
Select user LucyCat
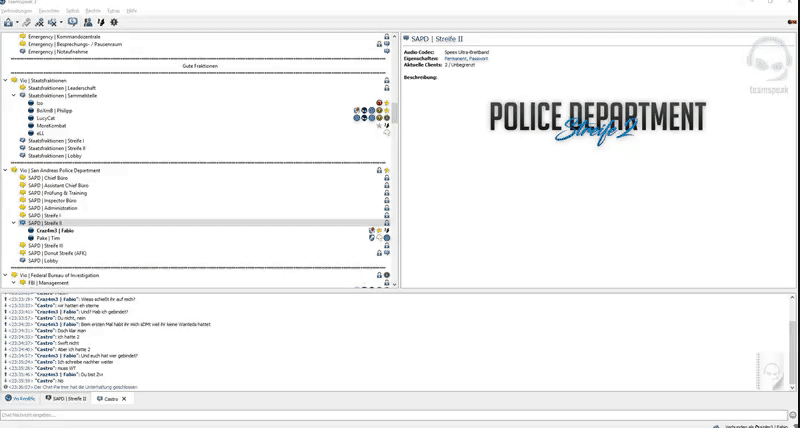(x=45, y=118)
